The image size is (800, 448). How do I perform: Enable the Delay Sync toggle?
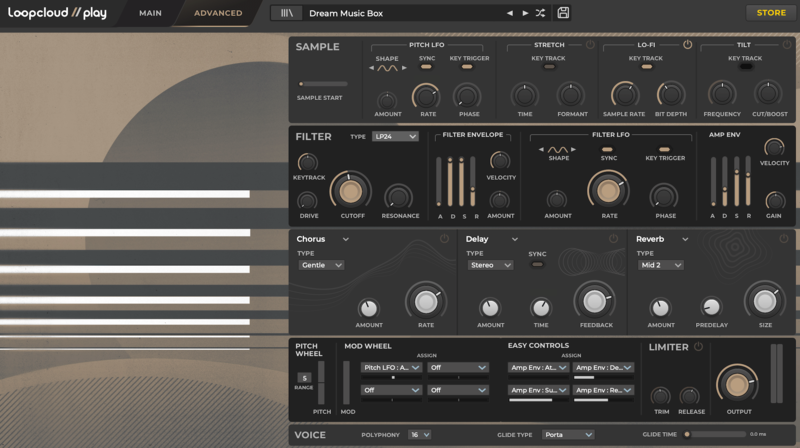[537, 264]
